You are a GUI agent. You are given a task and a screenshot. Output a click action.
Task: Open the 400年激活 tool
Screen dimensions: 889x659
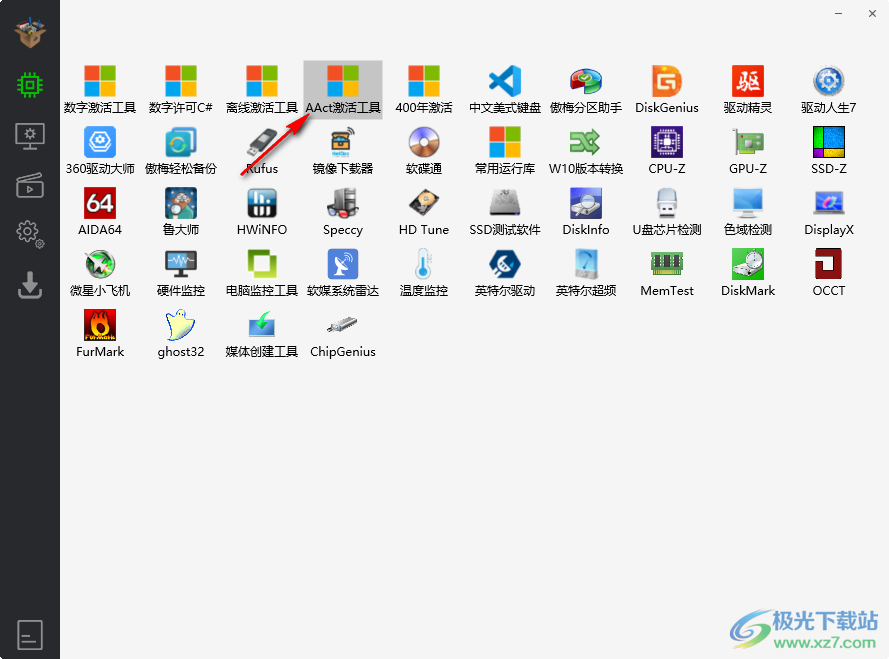[x=424, y=90]
